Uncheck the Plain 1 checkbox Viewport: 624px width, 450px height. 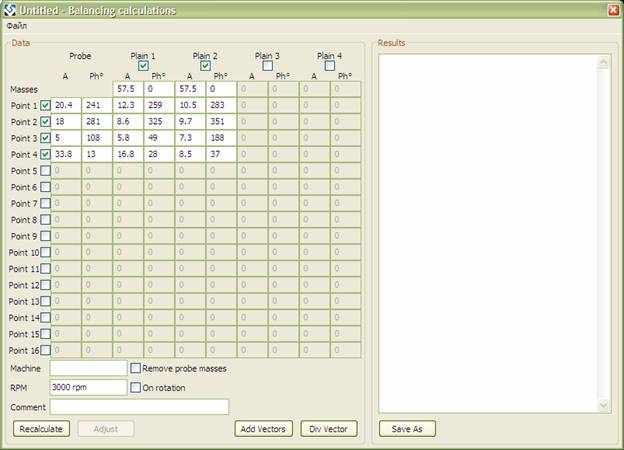[x=143, y=66]
